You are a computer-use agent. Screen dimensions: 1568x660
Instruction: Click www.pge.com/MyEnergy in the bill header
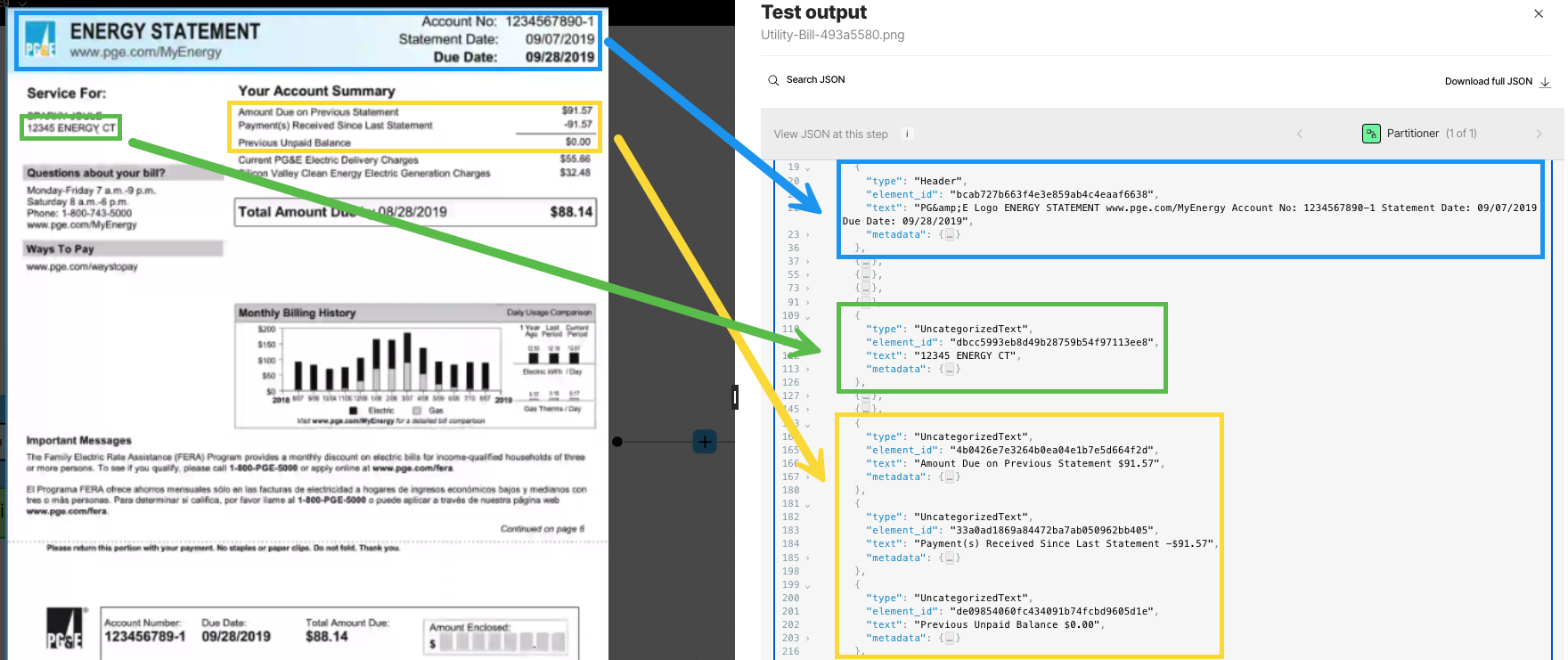point(145,53)
